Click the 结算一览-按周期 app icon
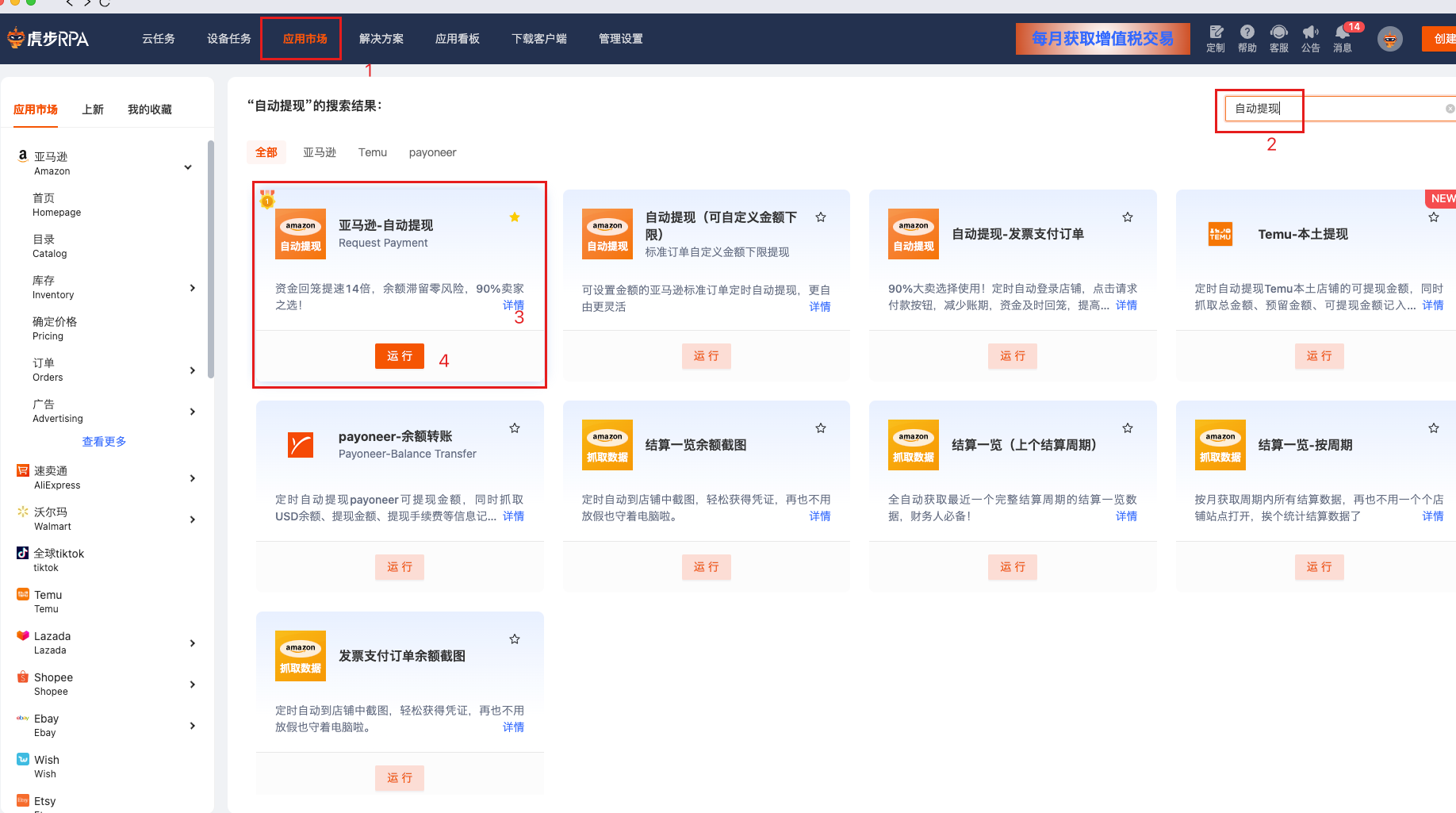 pyautogui.click(x=1220, y=445)
